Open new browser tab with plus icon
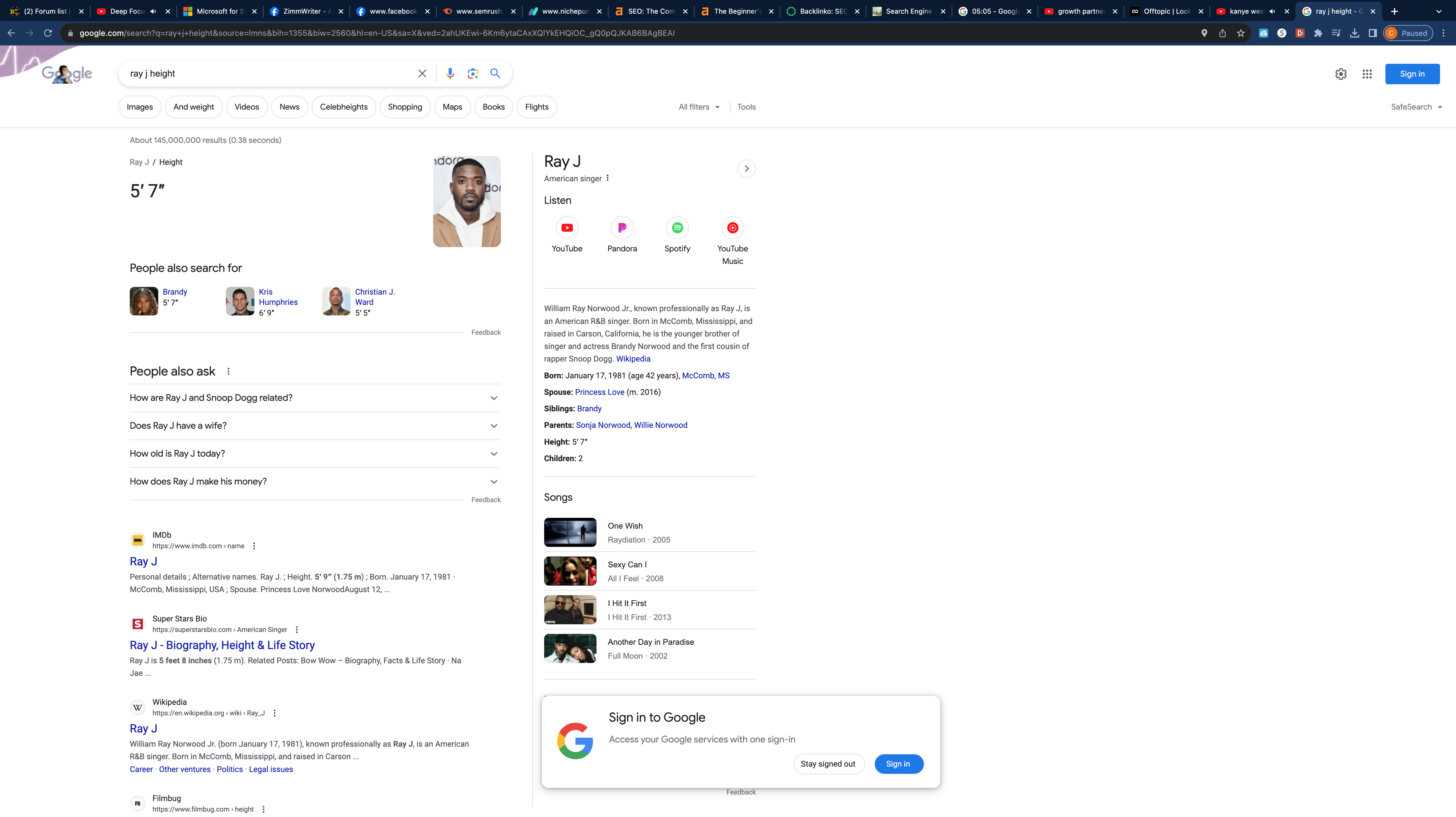The width and height of the screenshot is (1456, 817). point(1395,11)
